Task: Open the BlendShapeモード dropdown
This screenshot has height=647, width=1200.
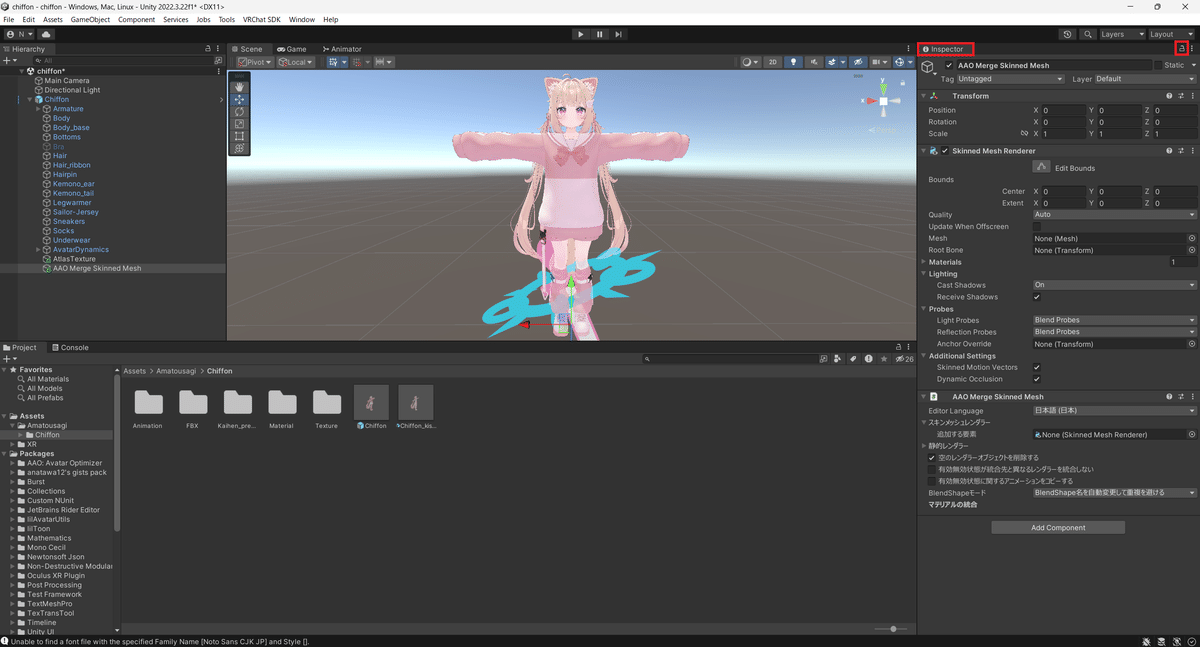Action: click(x=1114, y=493)
